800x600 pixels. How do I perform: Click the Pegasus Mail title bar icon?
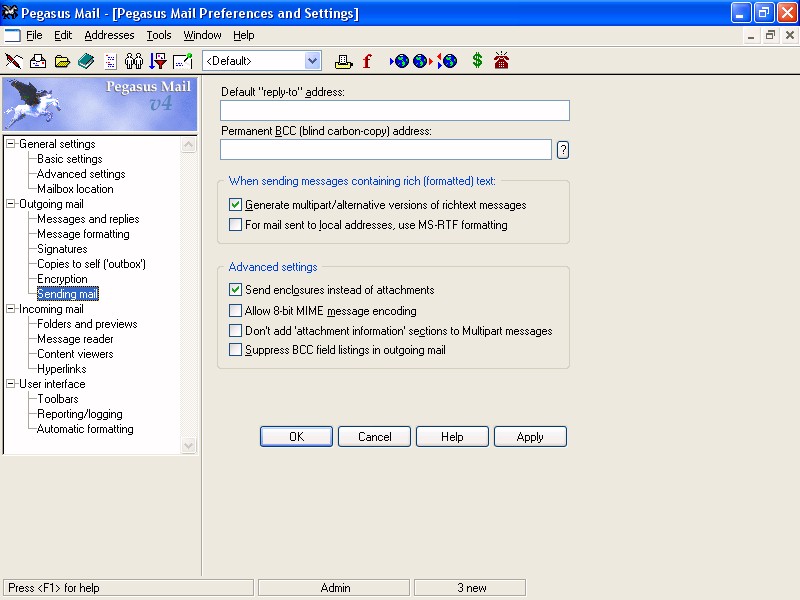(x=10, y=12)
